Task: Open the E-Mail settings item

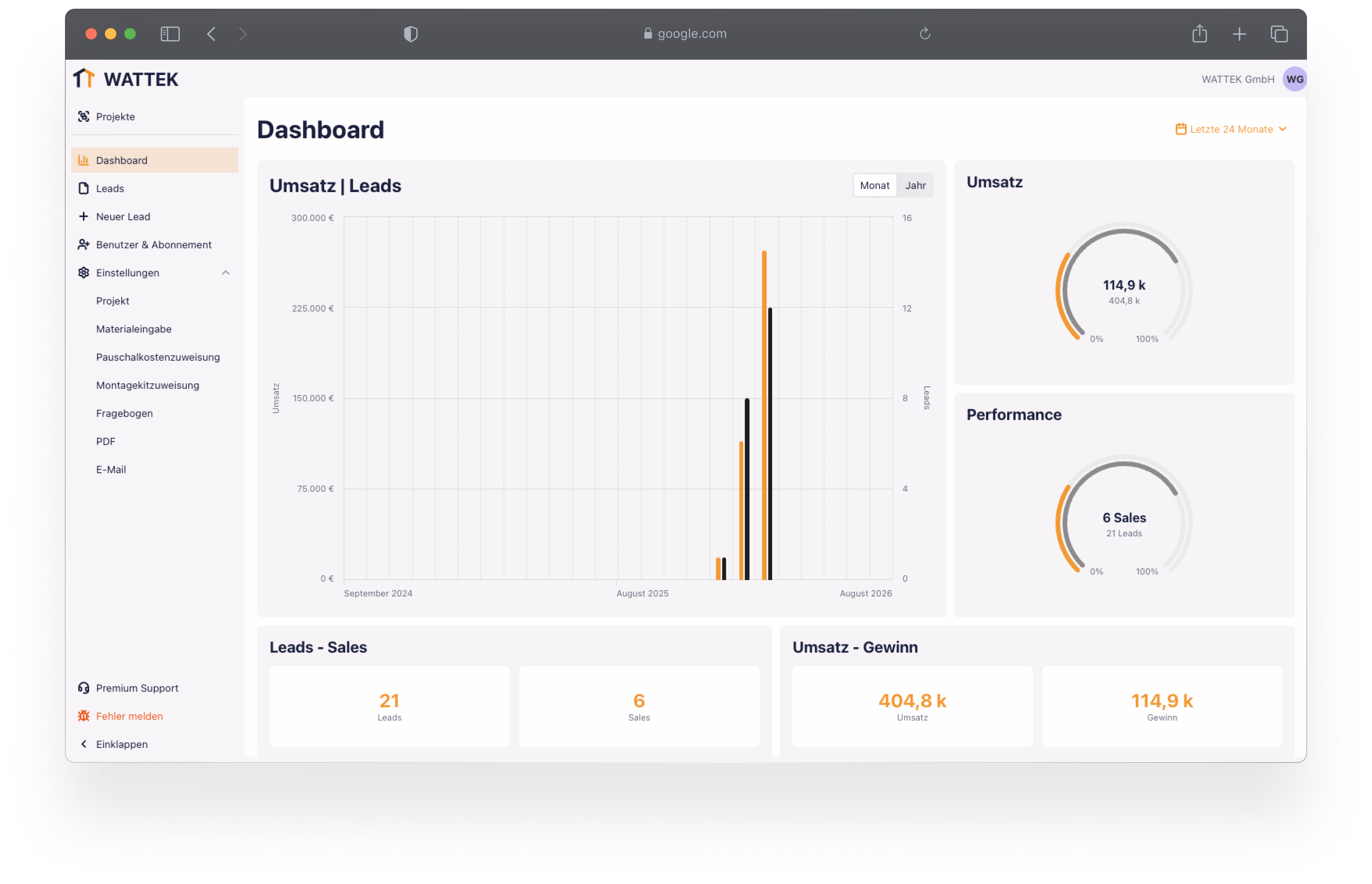Action: pyautogui.click(x=111, y=470)
